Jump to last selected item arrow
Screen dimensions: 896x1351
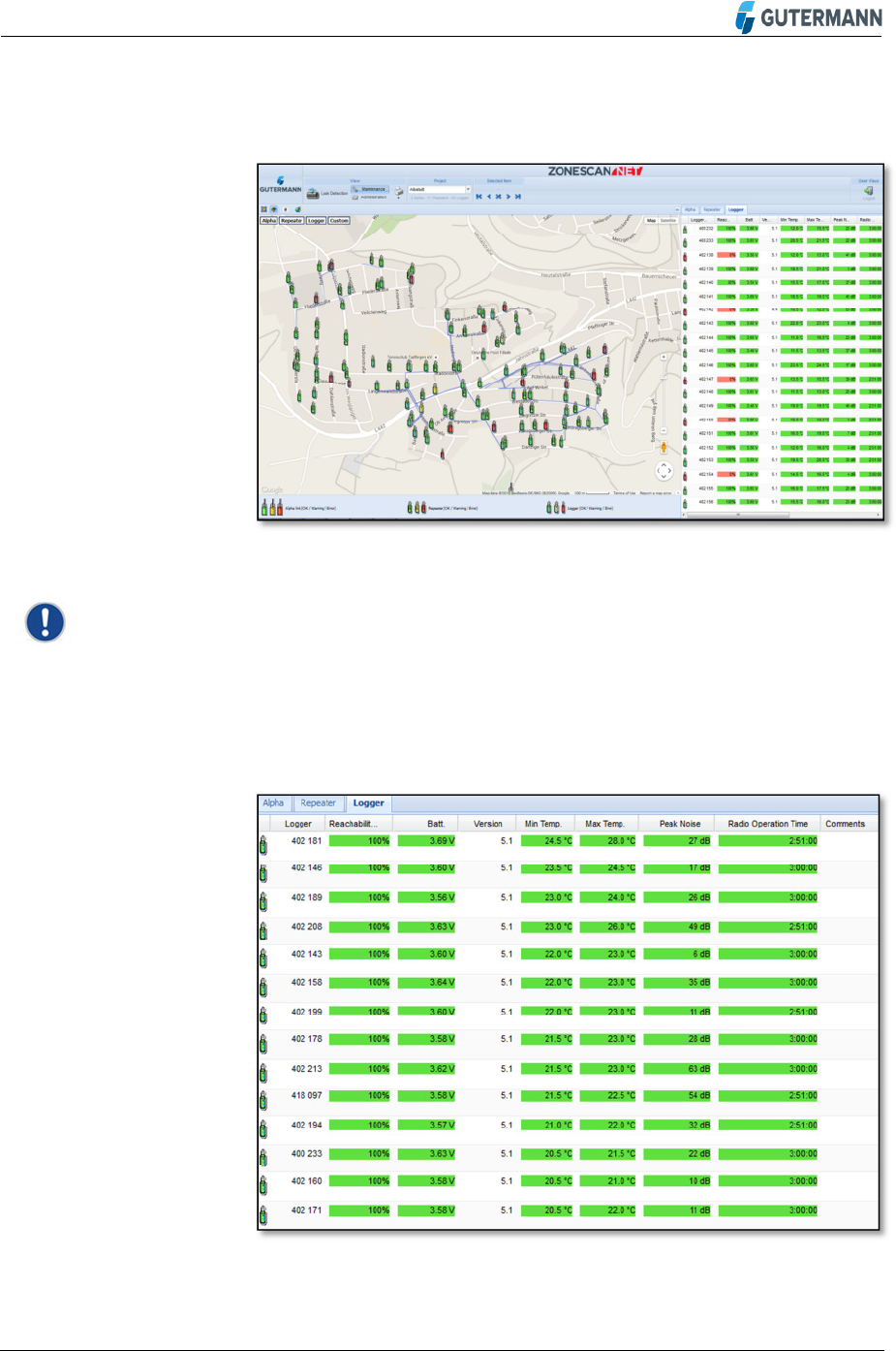(x=518, y=197)
